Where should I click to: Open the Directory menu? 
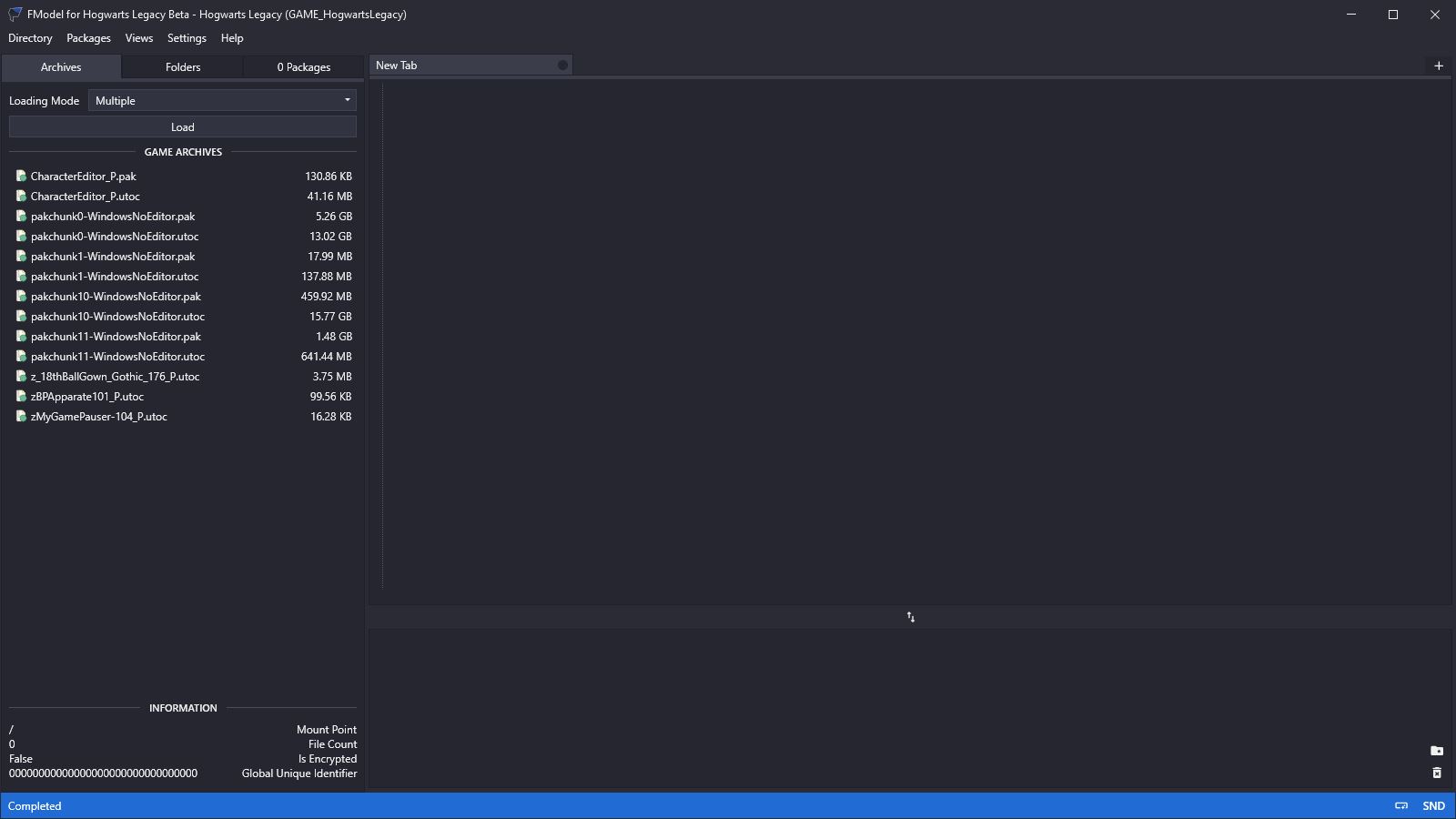(x=30, y=38)
